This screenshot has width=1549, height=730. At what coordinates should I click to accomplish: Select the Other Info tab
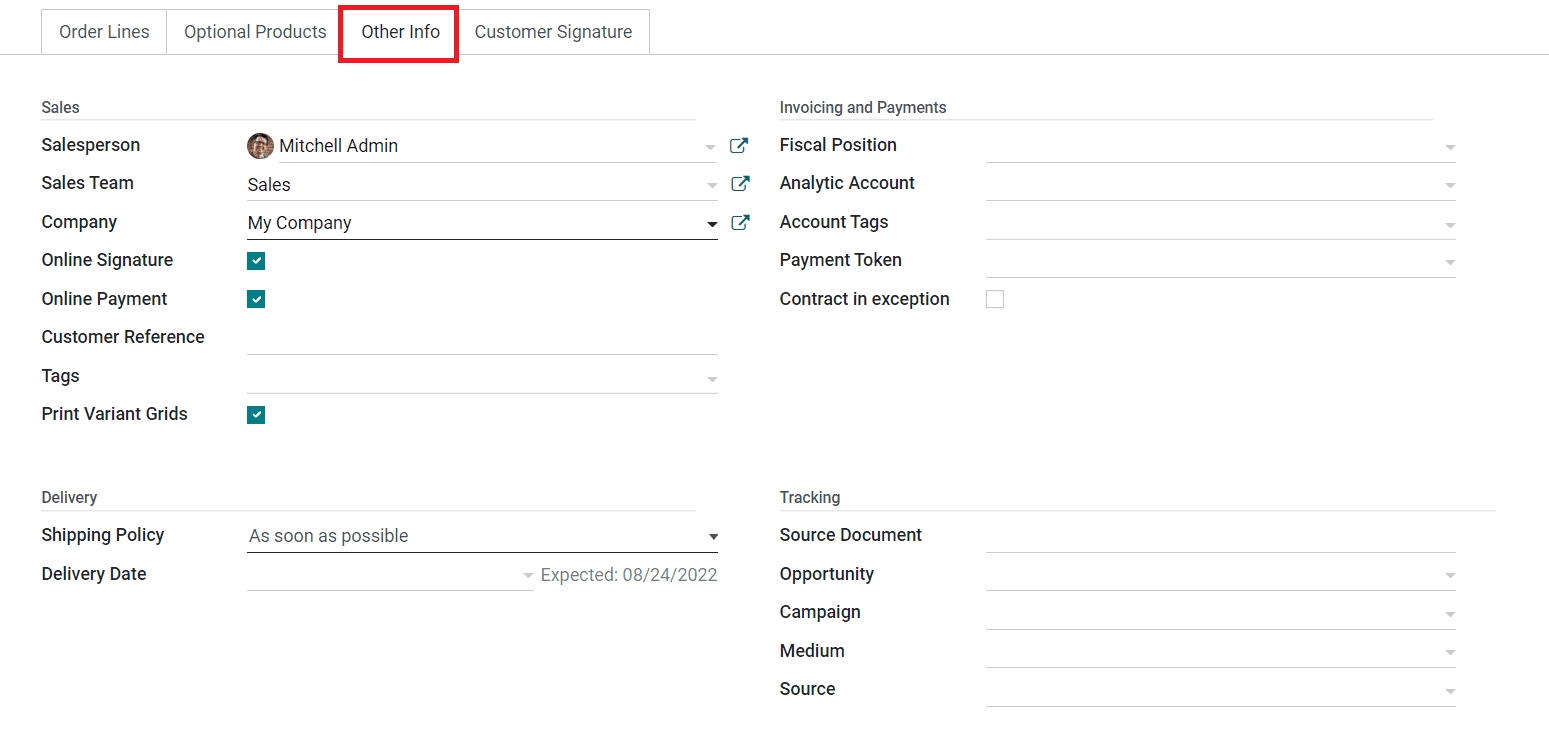400,32
